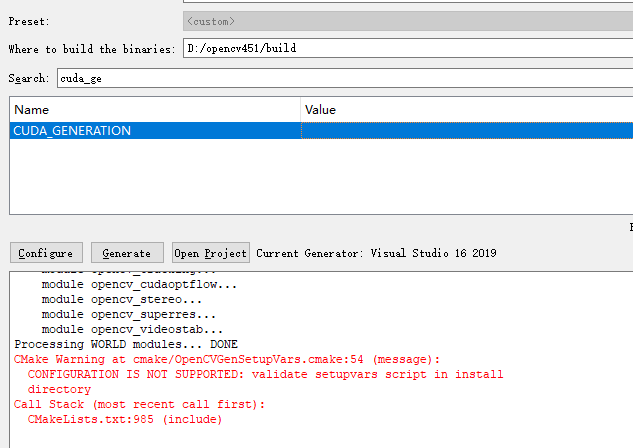Click log line module opencv_stereo

[122, 299]
